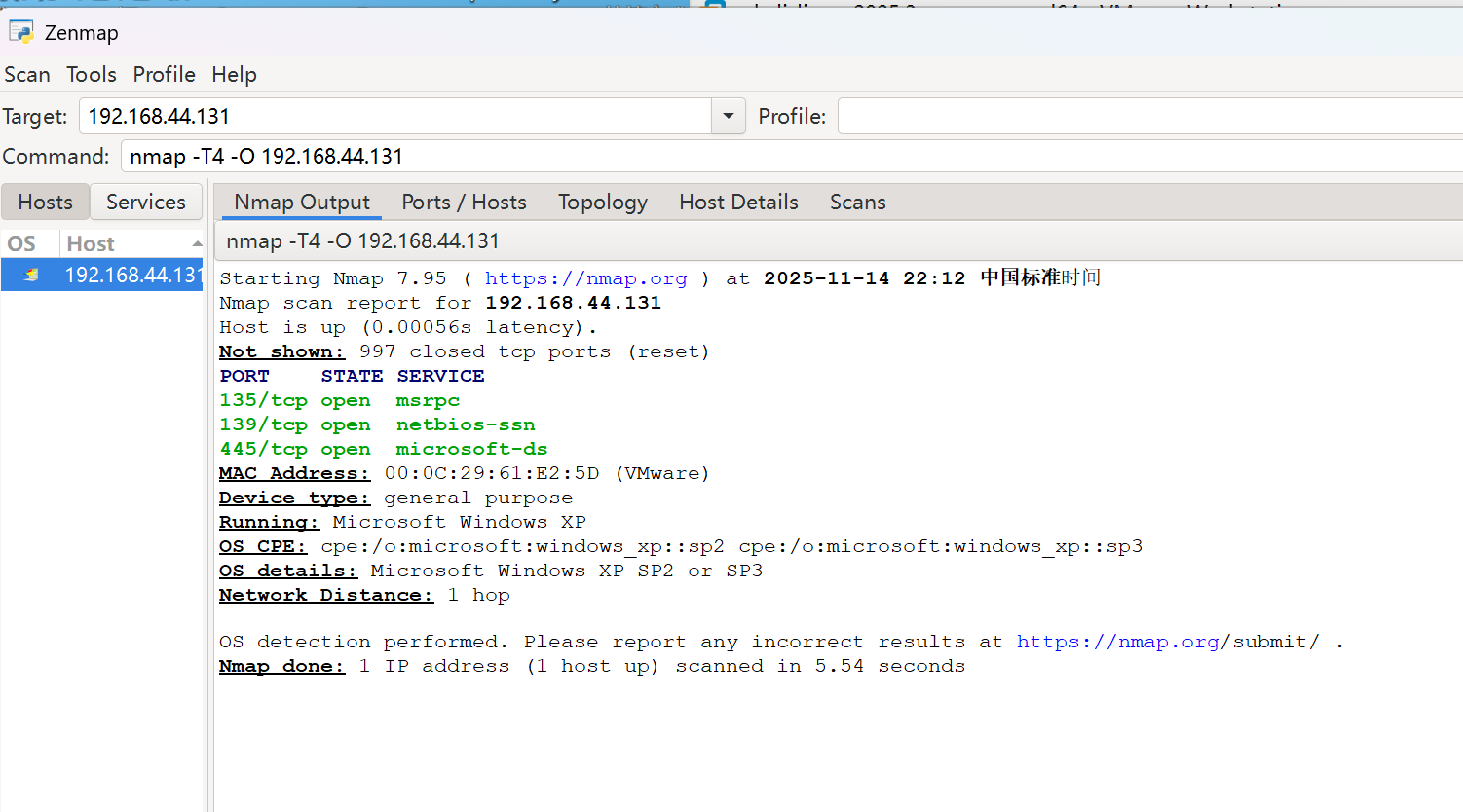Open the Help menu
Image resolution: width=1463 pixels, height=812 pixels.
pyautogui.click(x=234, y=74)
